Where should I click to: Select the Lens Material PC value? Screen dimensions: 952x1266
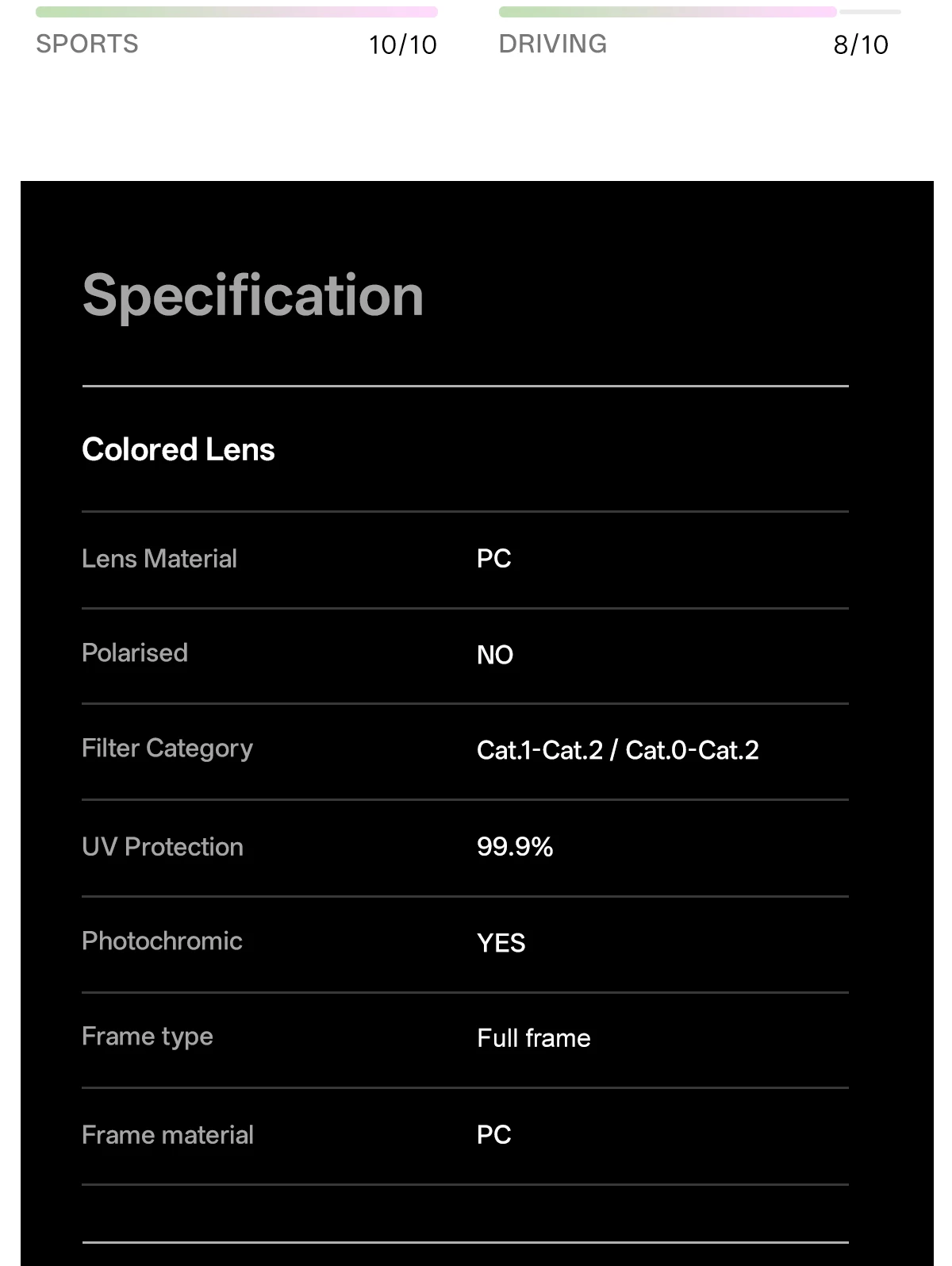click(493, 559)
